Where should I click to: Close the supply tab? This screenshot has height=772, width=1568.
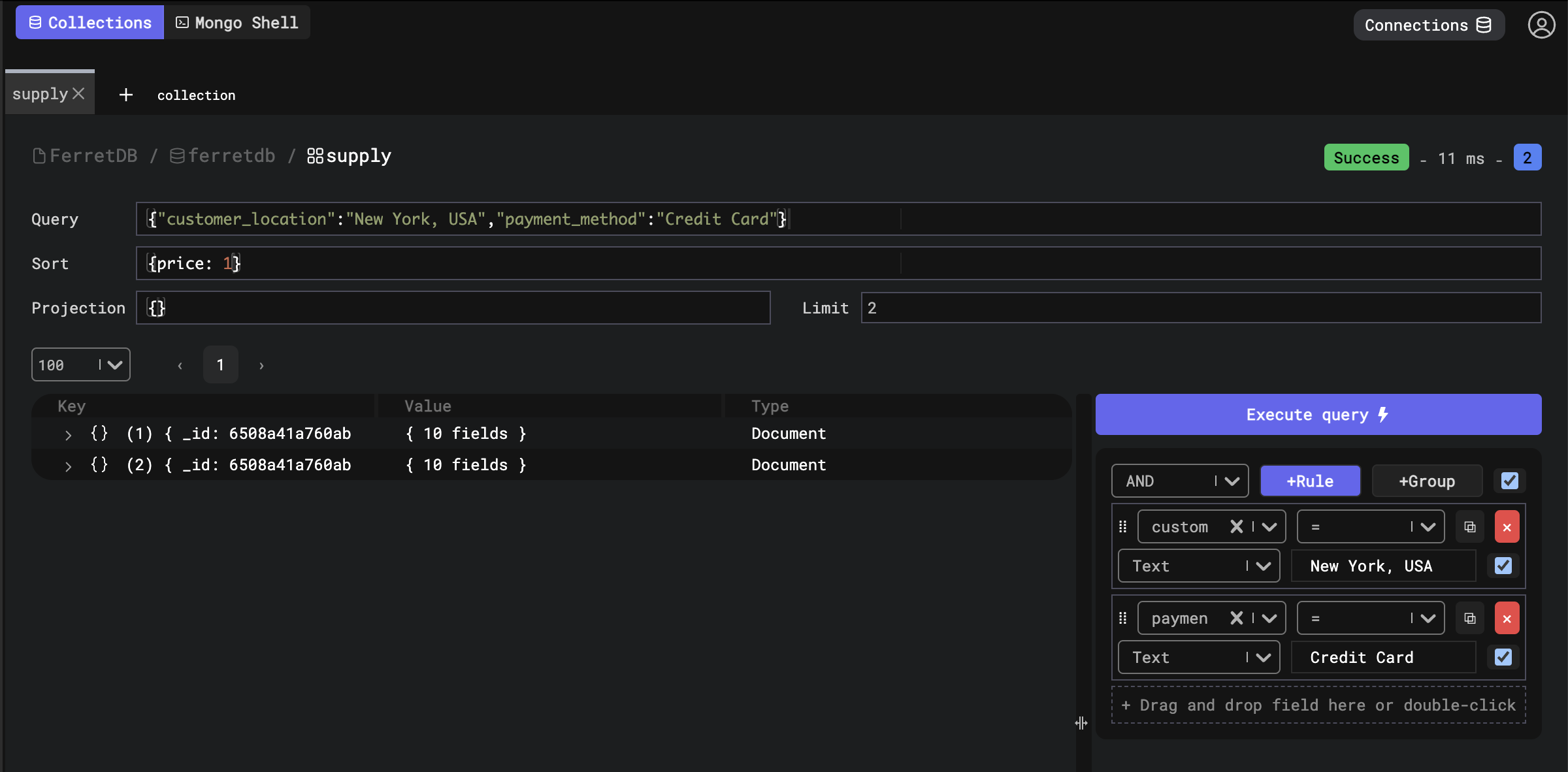(x=78, y=94)
